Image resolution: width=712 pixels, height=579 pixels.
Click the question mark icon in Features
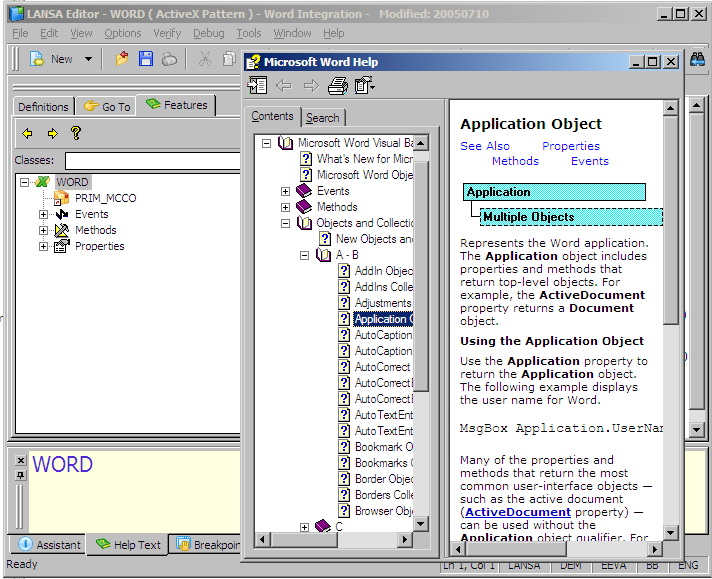(76, 133)
